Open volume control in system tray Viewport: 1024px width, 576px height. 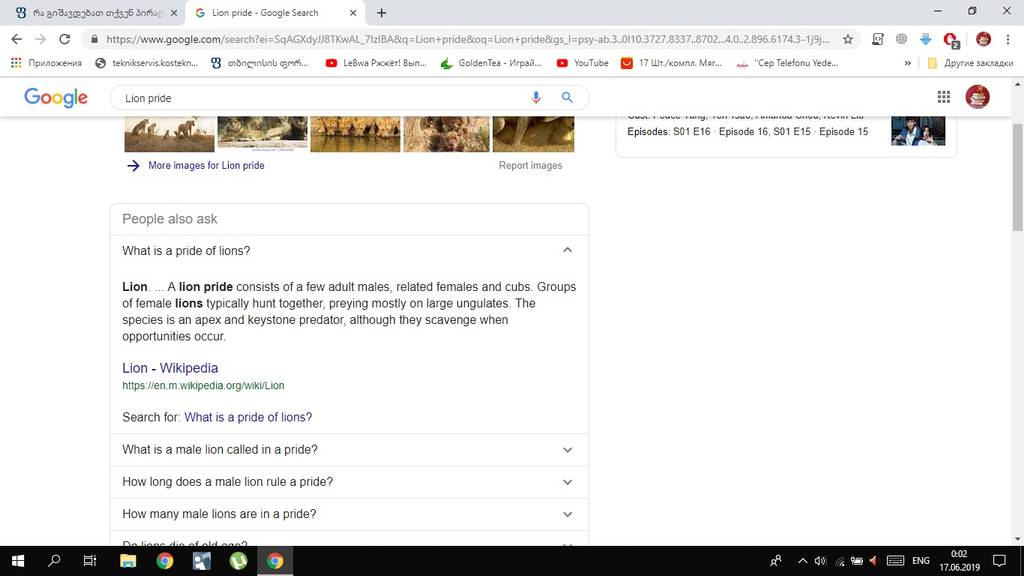click(x=820, y=561)
